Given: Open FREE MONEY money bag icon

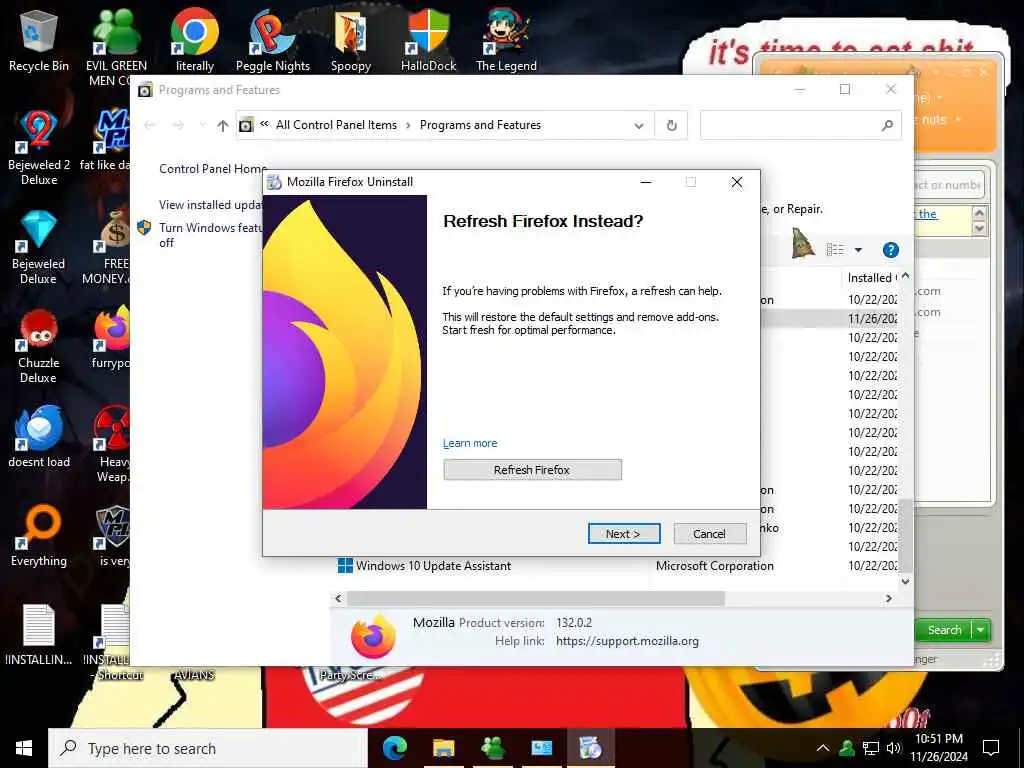Looking at the screenshot, I should [112, 247].
